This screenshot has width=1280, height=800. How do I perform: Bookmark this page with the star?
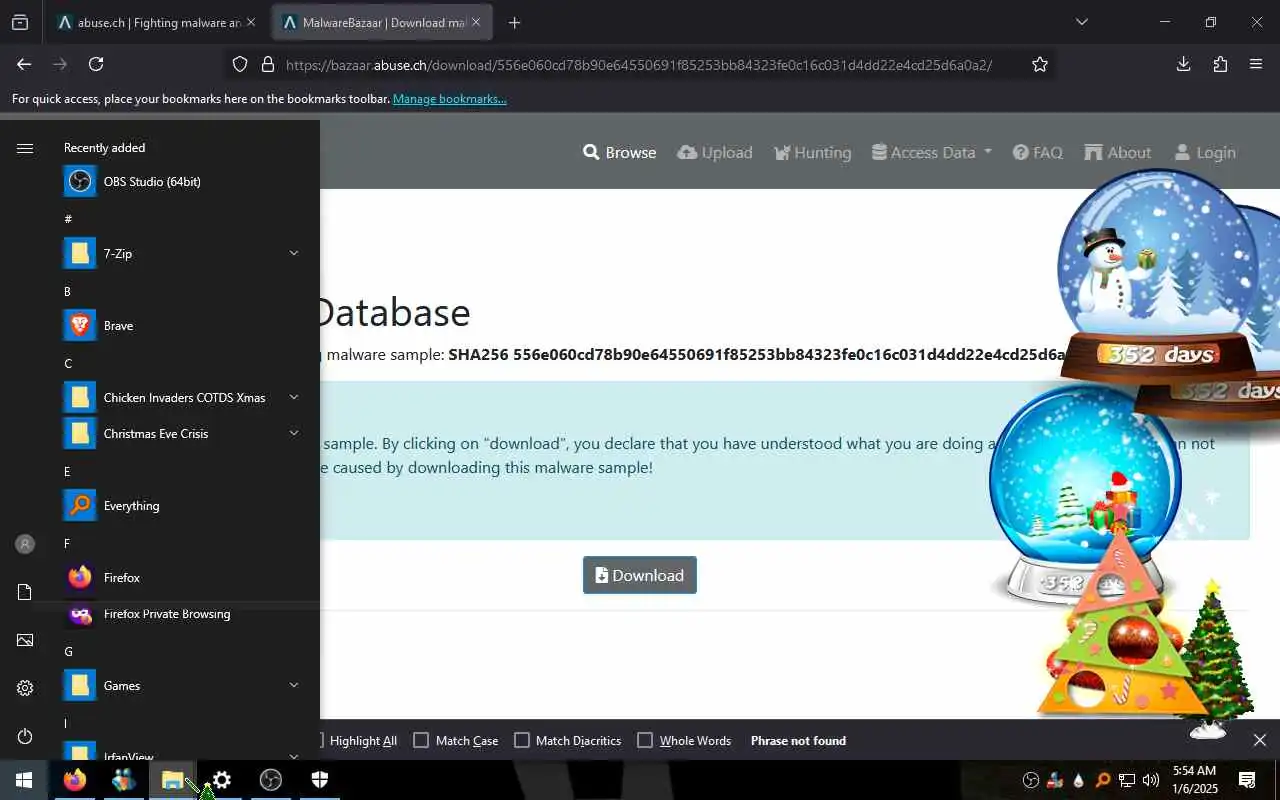click(x=1040, y=64)
